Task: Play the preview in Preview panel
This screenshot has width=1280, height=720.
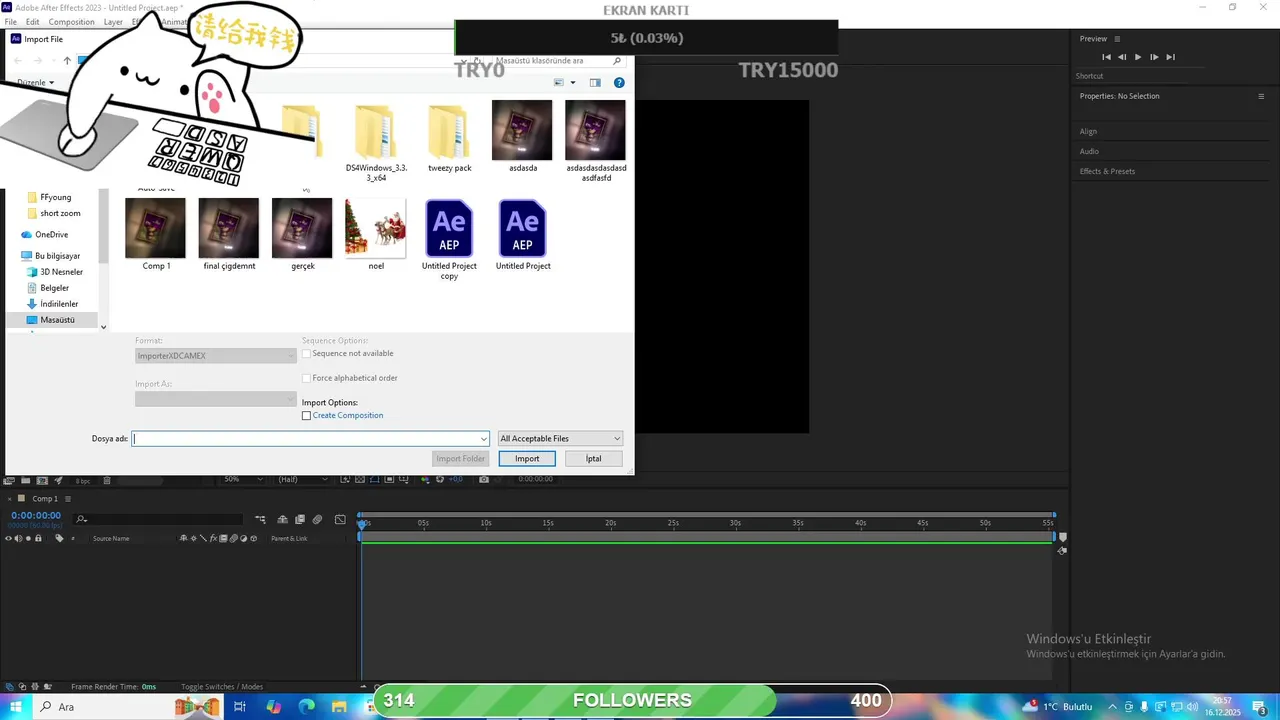Action: pyautogui.click(x=1138, y=57)
